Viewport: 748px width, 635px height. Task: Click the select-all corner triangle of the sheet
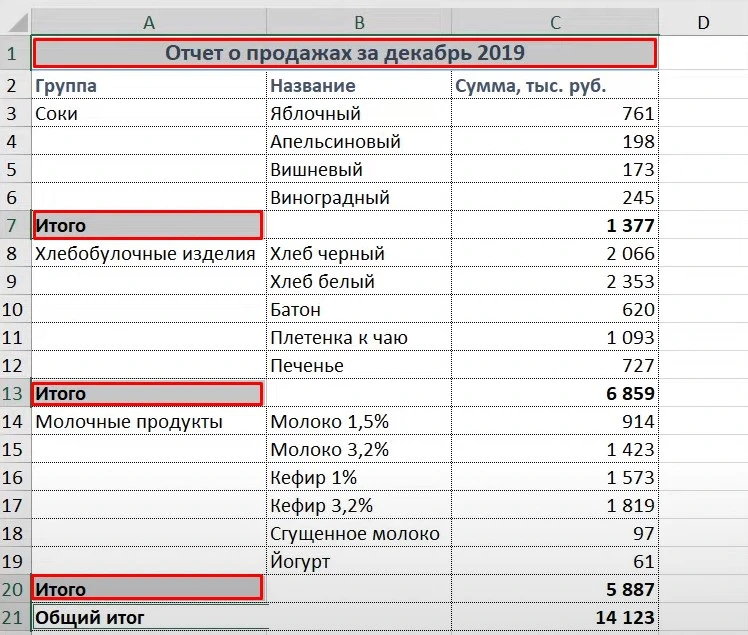coord(15,22)
